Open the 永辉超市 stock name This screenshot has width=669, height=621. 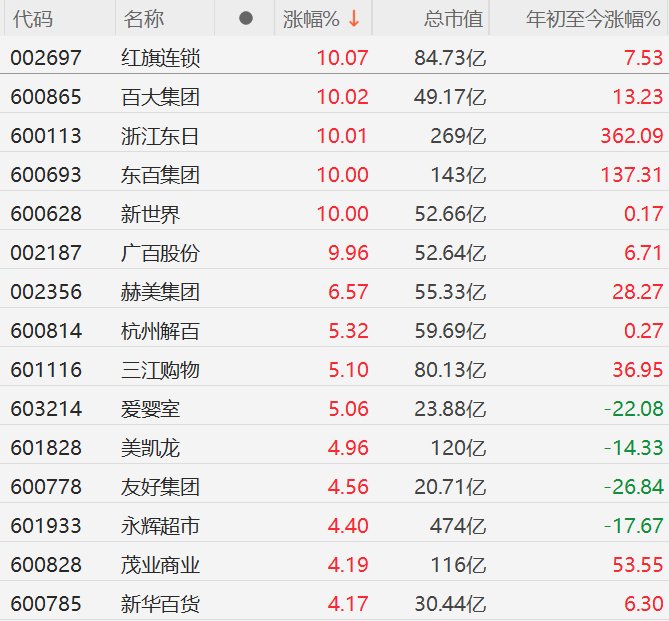[160, 526]
